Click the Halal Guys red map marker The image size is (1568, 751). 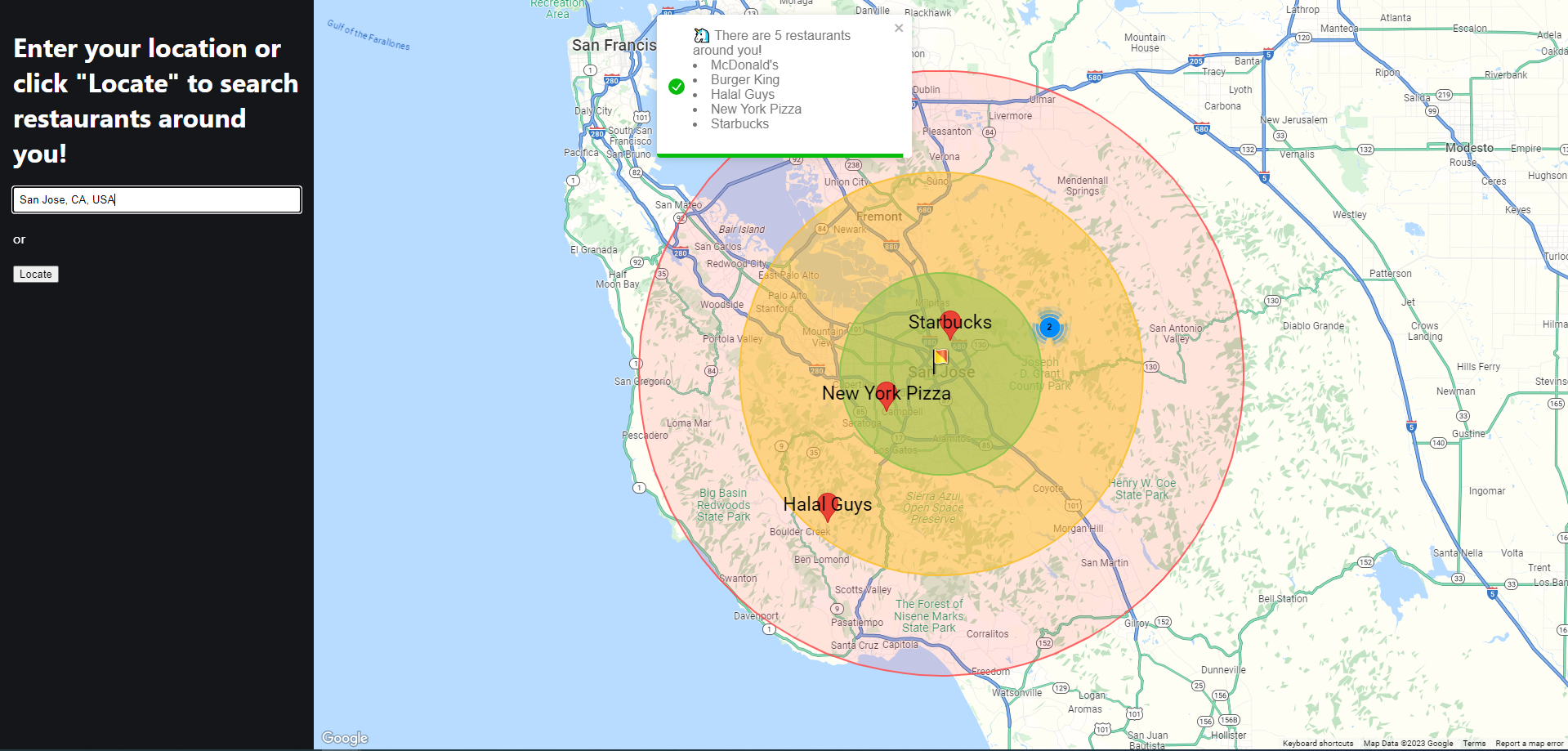(x=827, y=507)
